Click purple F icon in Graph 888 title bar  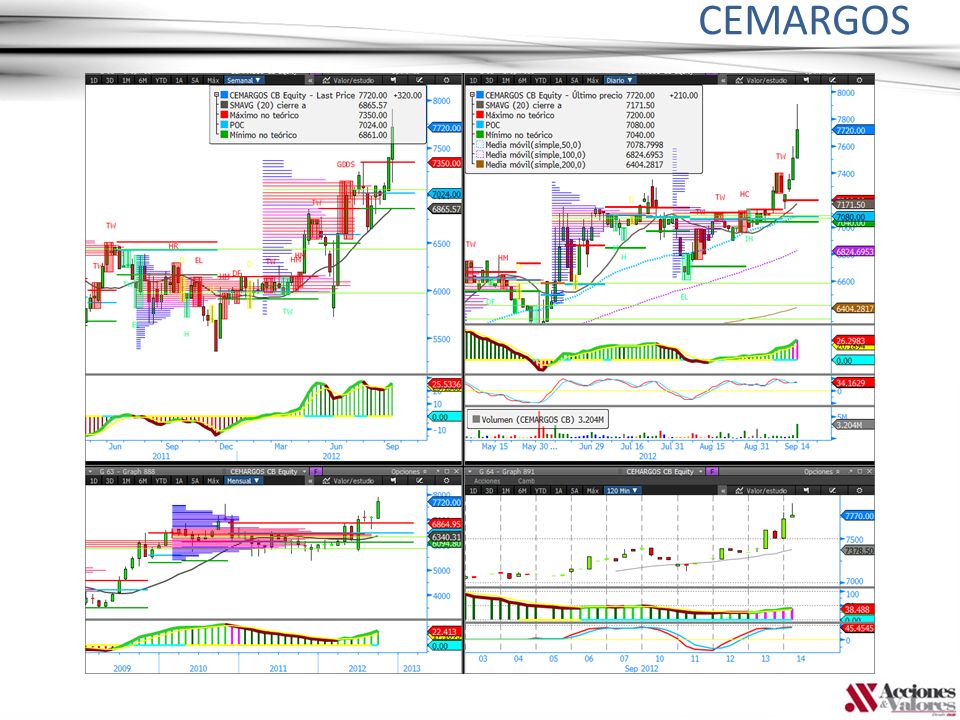pyautogui.click(x=316, y=471)
